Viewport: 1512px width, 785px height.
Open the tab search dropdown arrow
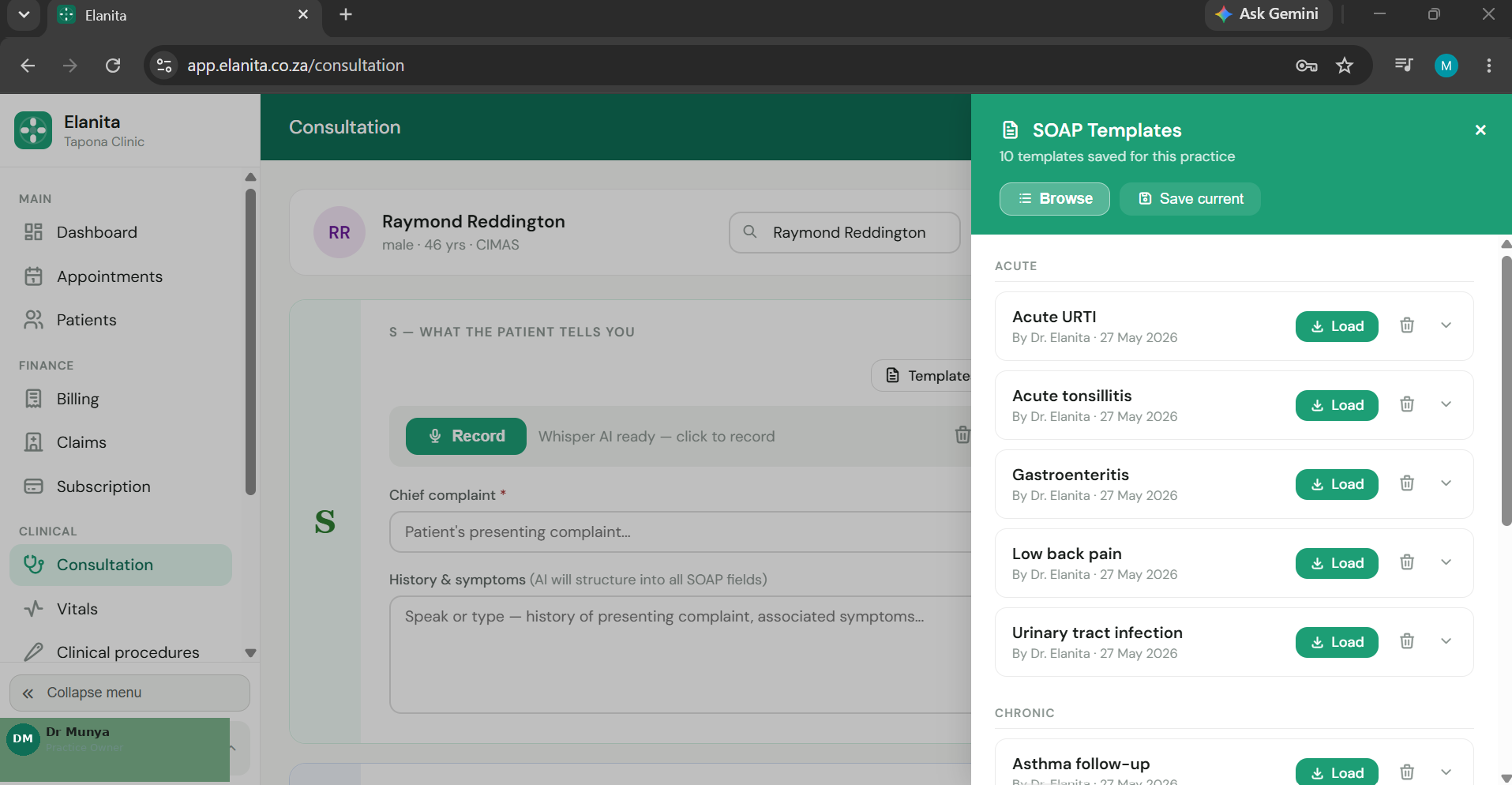(x=24, y=14)
